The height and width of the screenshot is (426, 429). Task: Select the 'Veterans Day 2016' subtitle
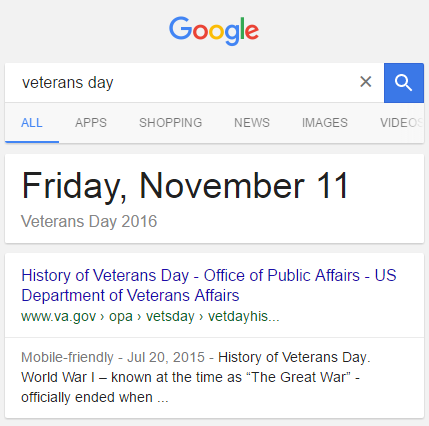pyautogui.click(x=89, y=221)
